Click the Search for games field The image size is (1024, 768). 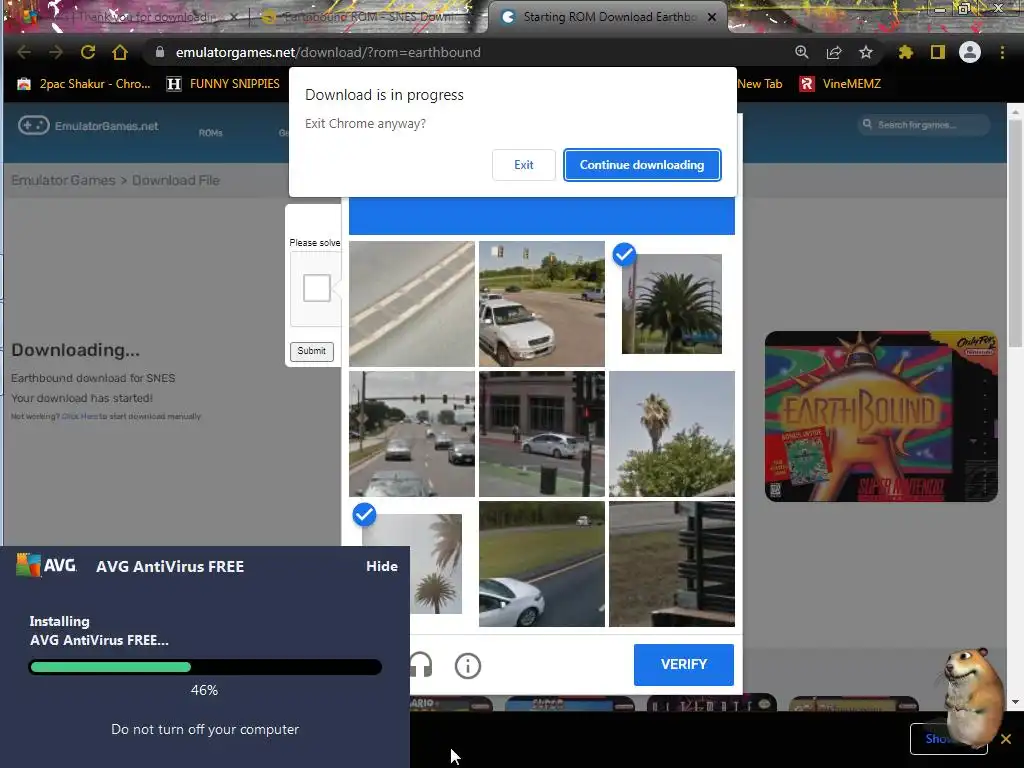point(924,124)
